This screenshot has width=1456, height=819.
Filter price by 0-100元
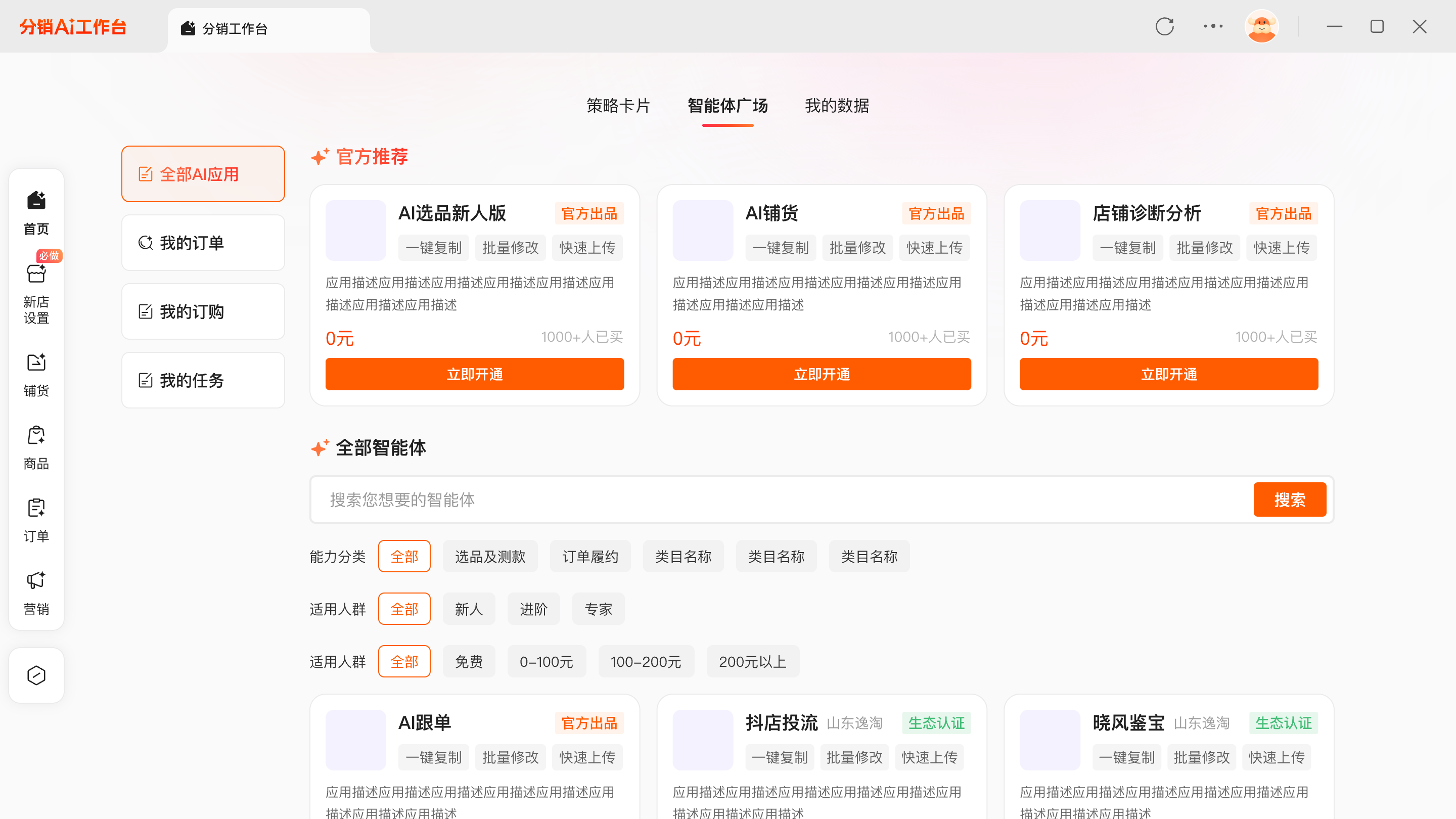coord(546,662)
